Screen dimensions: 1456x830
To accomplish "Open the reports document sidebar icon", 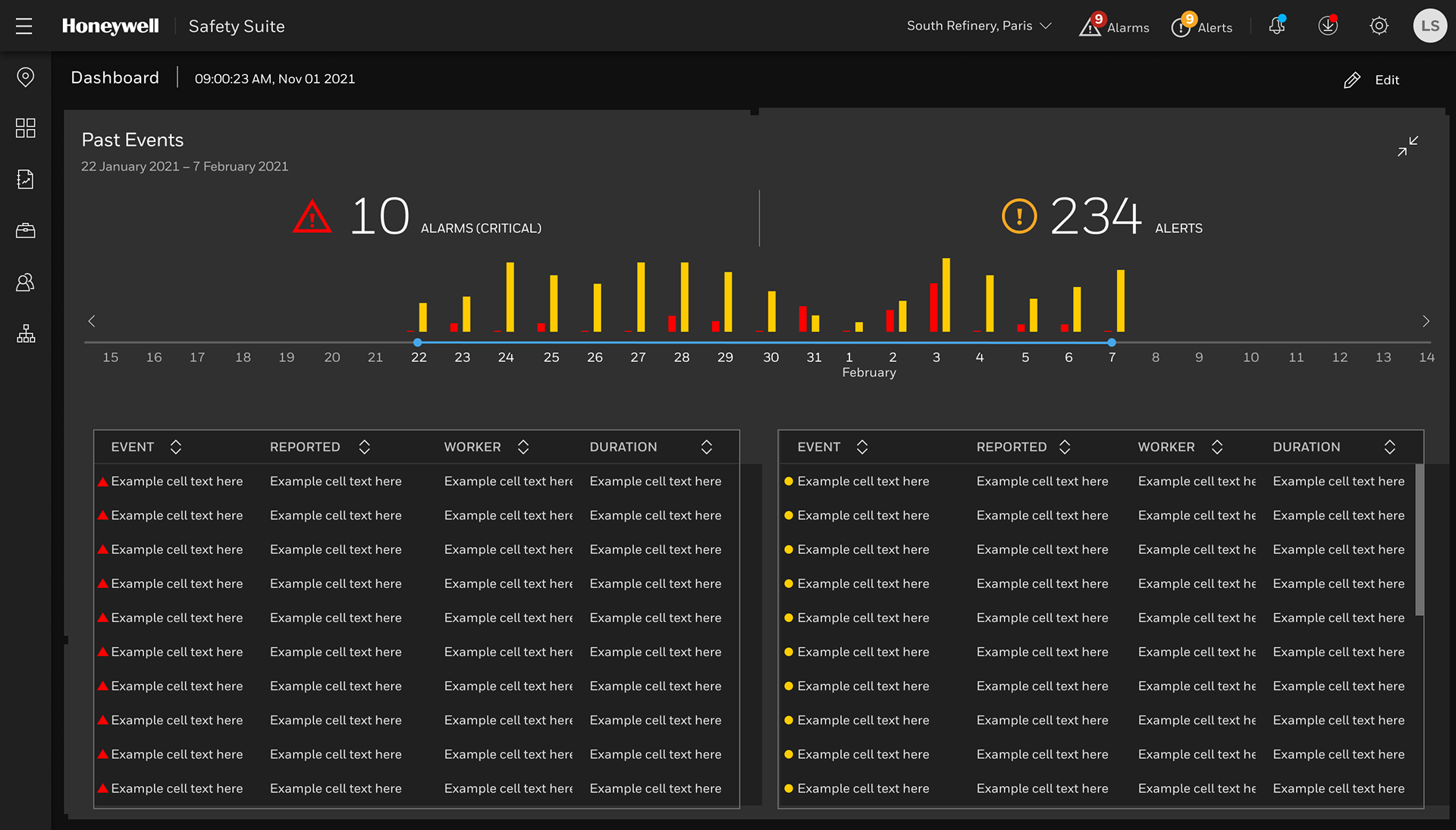I will pos(26,179).
